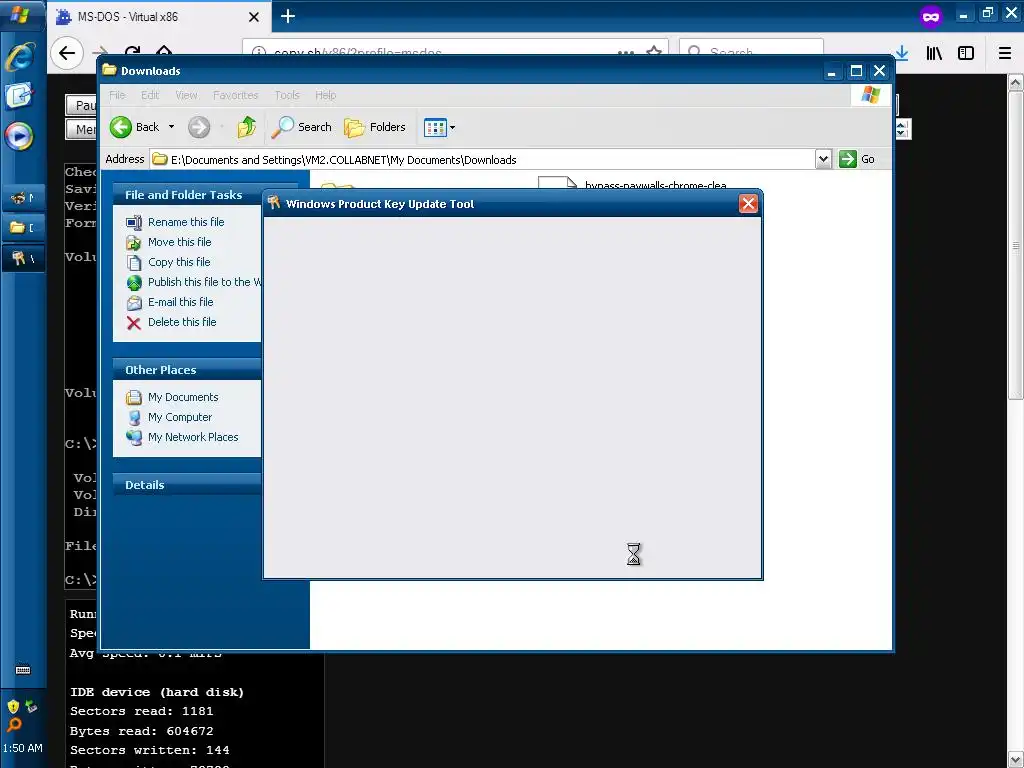The image size is (1024, 768).
Task: Click the greyed Forward arrow in Downloads
Action: tap(199, 127)
